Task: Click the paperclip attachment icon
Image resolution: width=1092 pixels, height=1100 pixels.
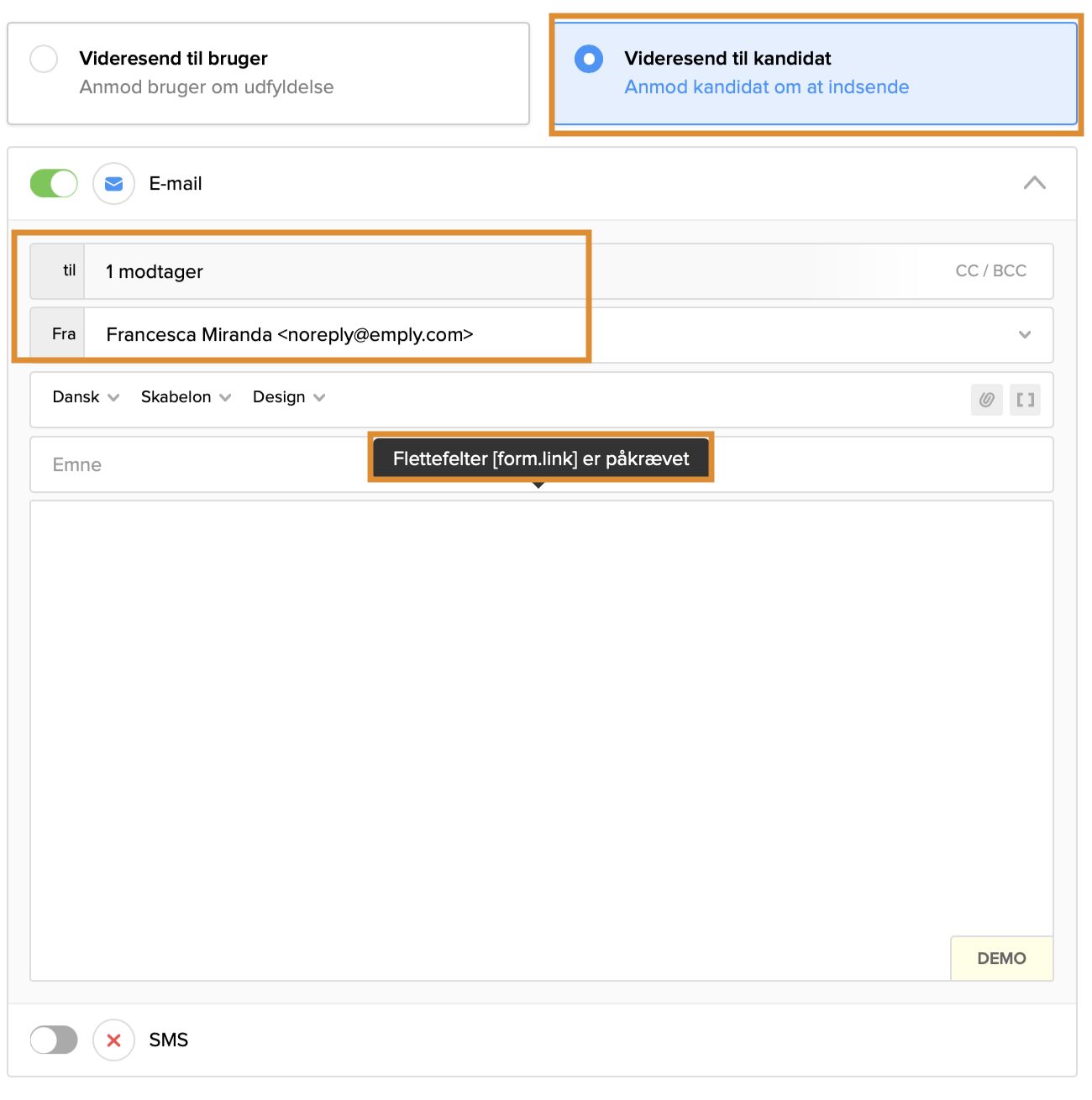Action: [x=986, y=400]
